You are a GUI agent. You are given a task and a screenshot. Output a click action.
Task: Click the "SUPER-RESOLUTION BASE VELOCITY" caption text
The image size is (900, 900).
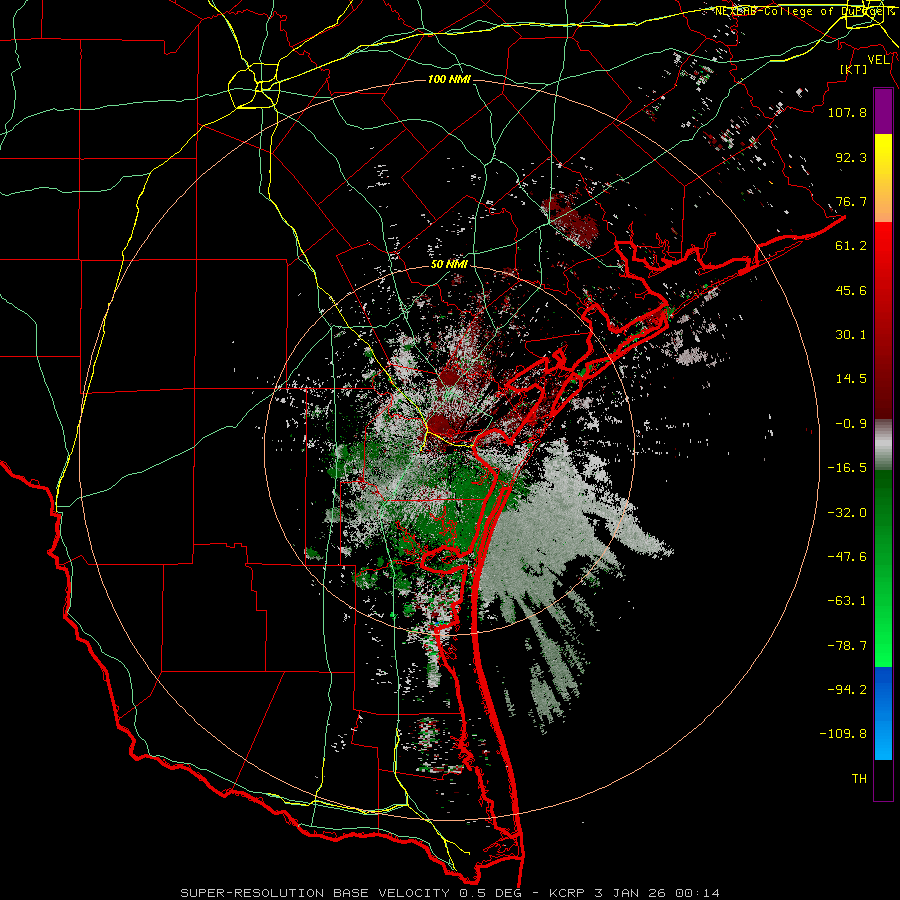pyautogui.click(x=315, y=893)
